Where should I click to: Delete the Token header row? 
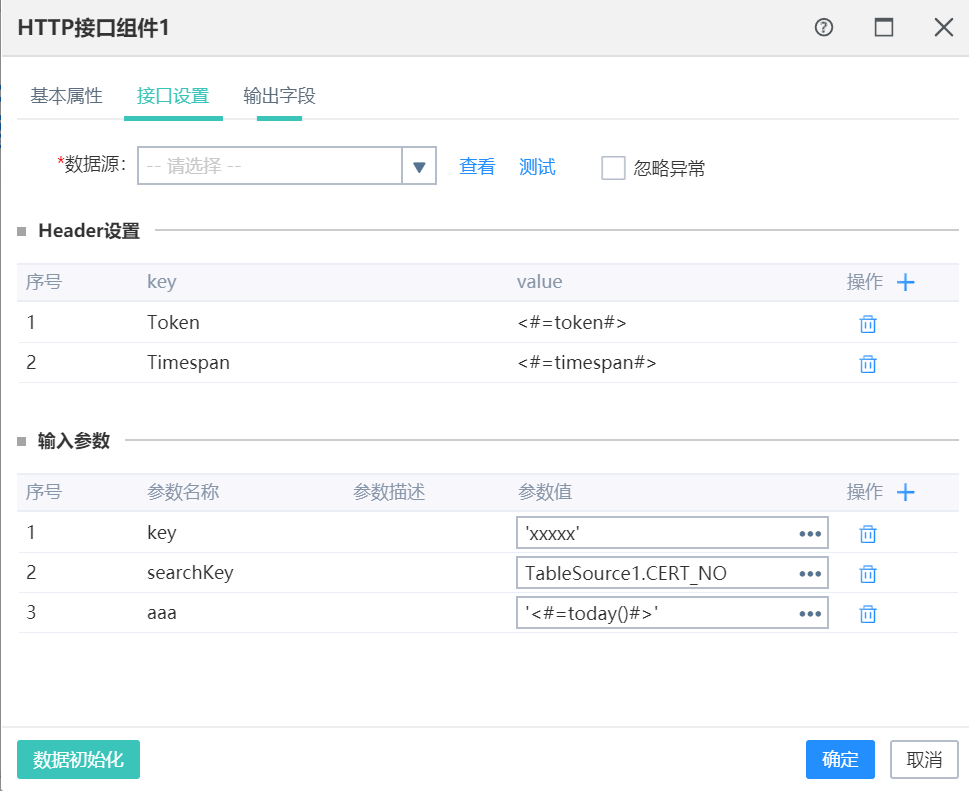tap(868, 323)
